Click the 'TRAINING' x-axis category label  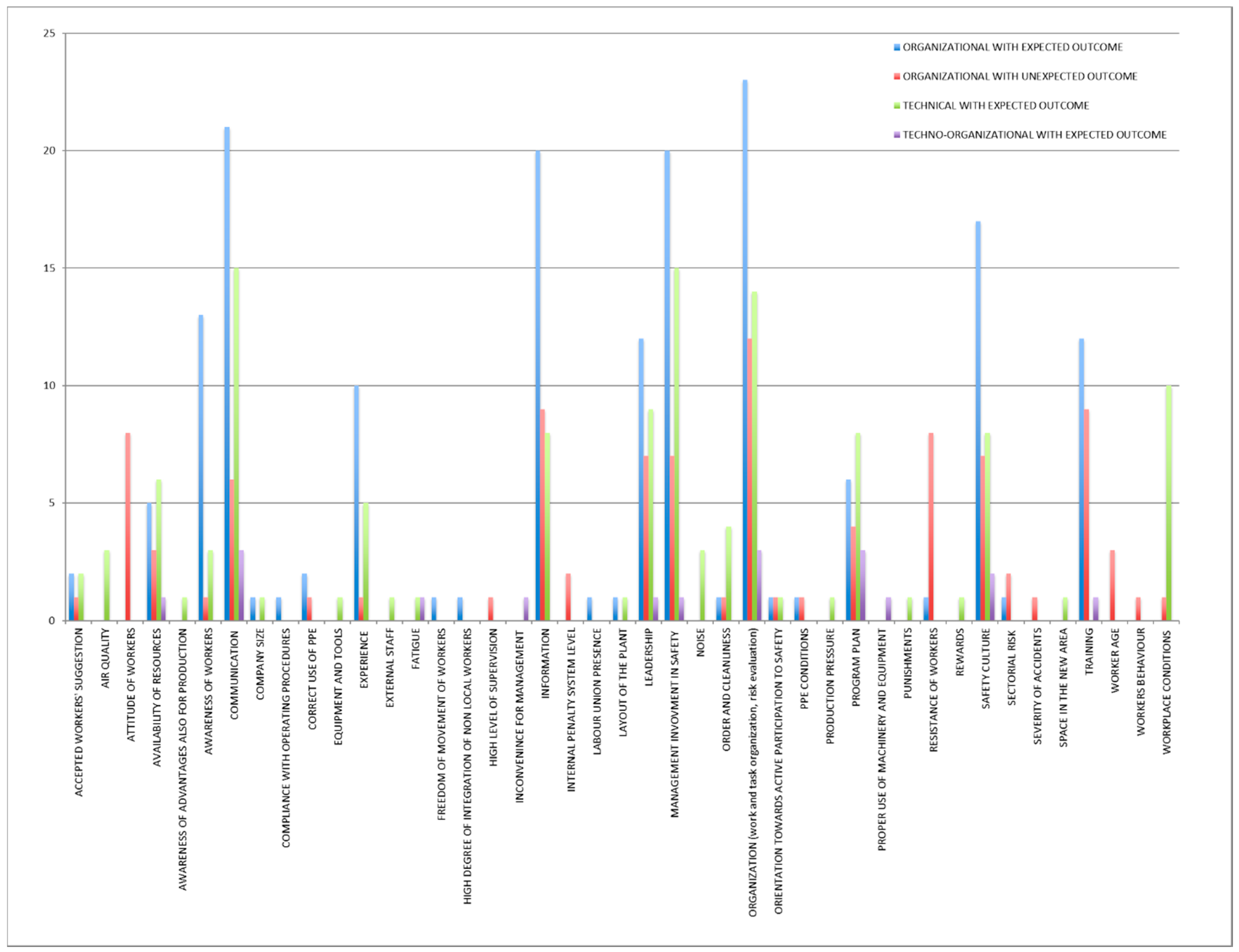1089,652
